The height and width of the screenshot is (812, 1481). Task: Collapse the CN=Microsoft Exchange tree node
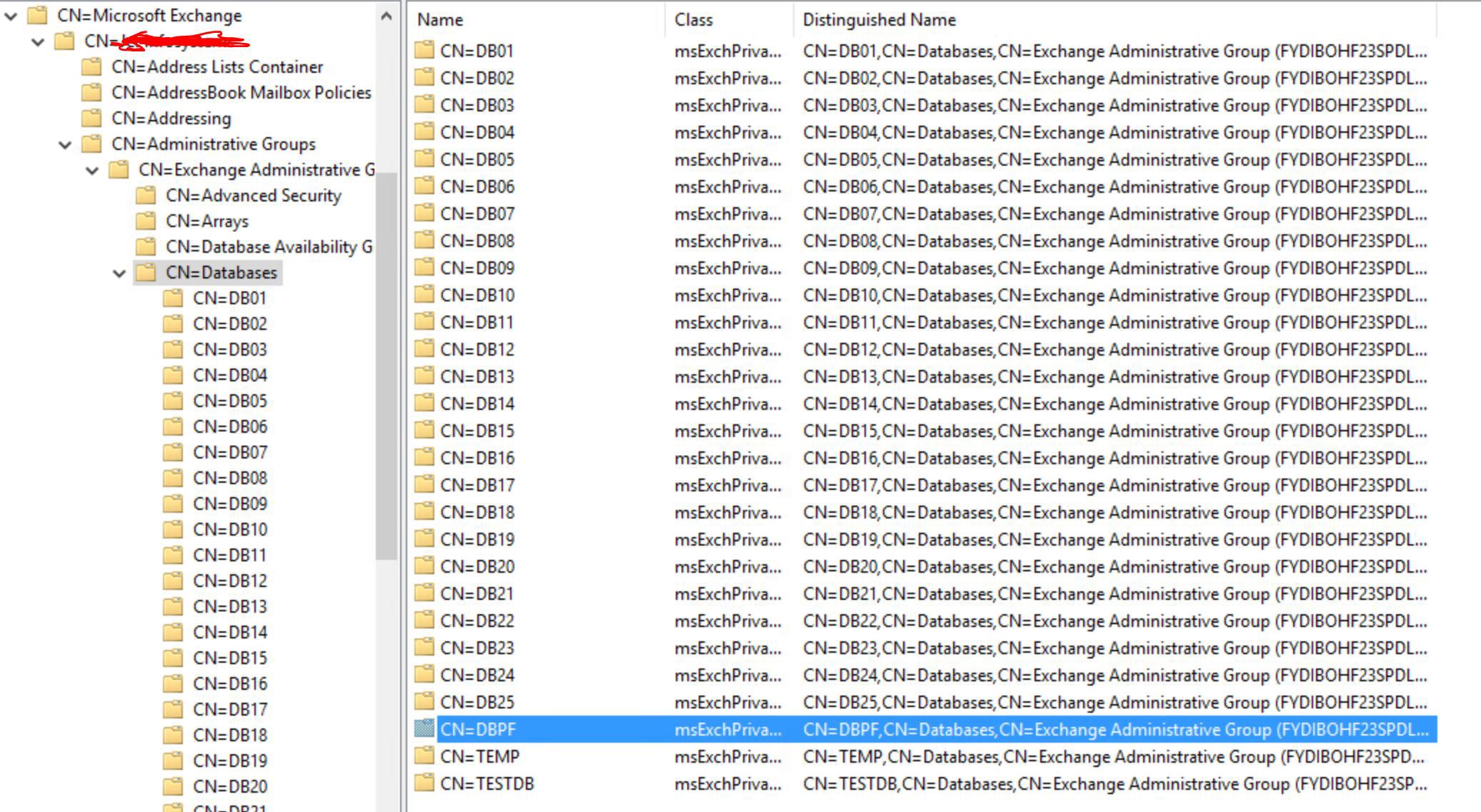tap(11, 16)
